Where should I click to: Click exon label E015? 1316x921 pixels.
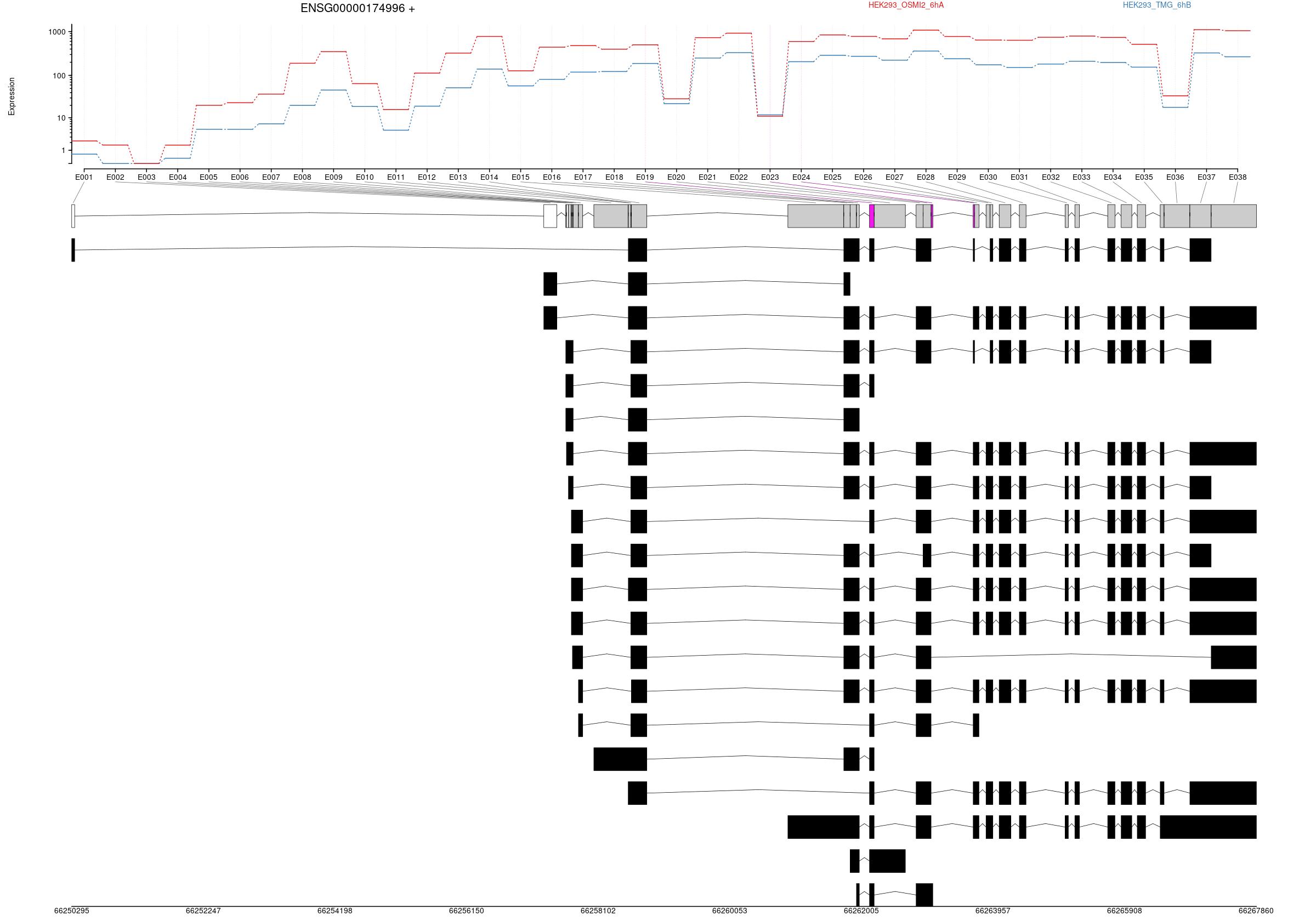tap(520, 177)
